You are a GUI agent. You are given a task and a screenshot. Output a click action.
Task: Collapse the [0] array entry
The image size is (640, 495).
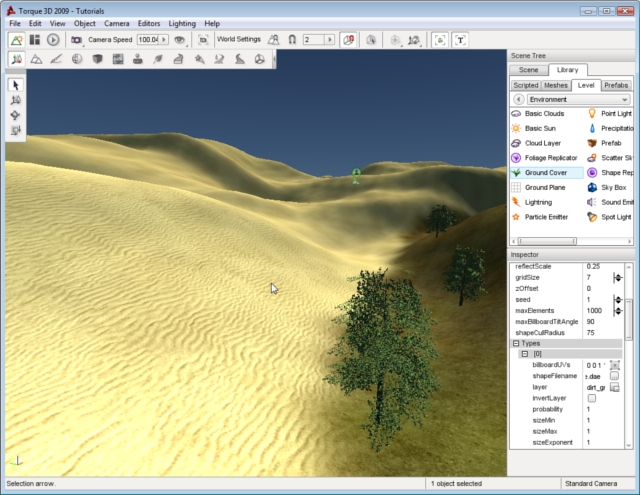click(x=524, y=354)
